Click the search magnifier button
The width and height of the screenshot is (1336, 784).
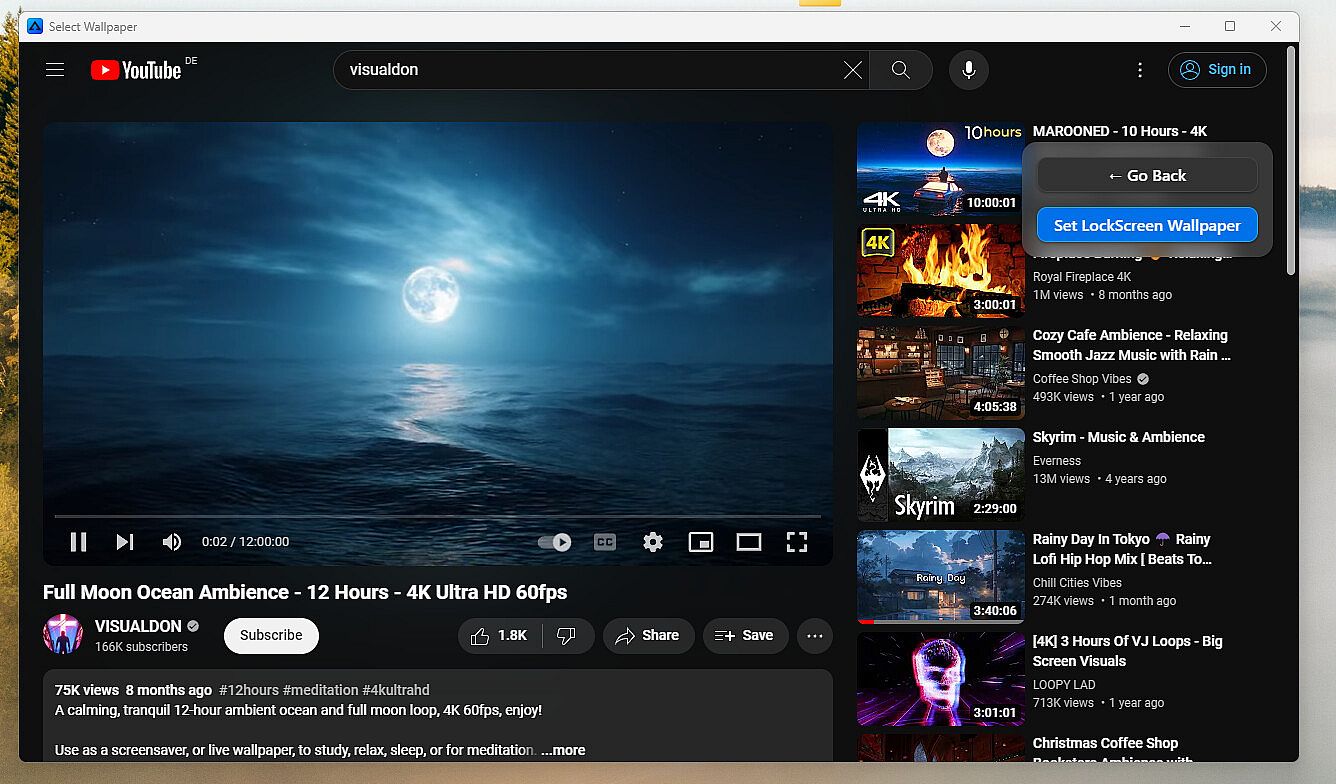click(900, 70)
